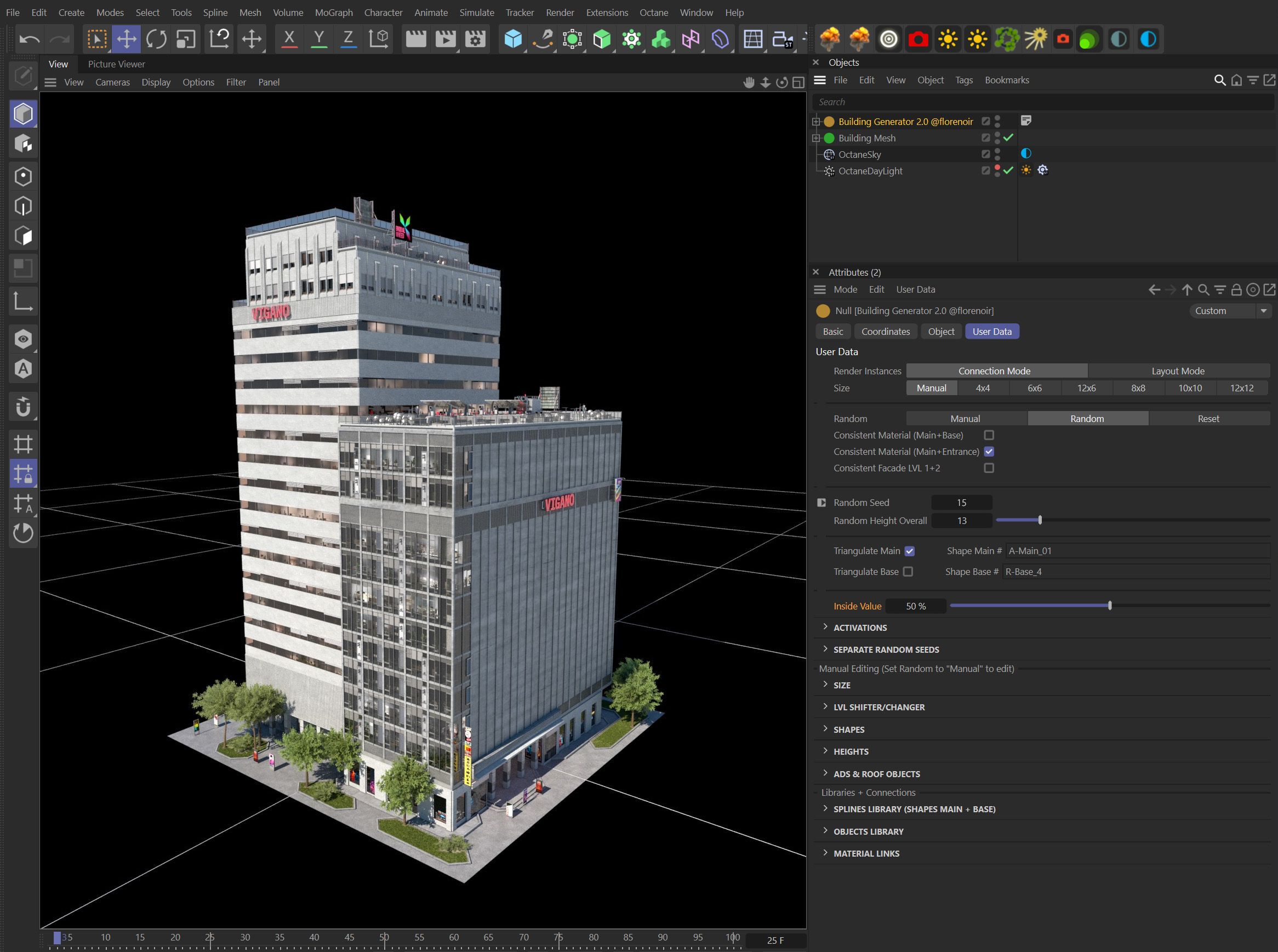Select the spline Pen tool icon
The width and height of the screenshot is (1278, 952).
pos(541,38)
